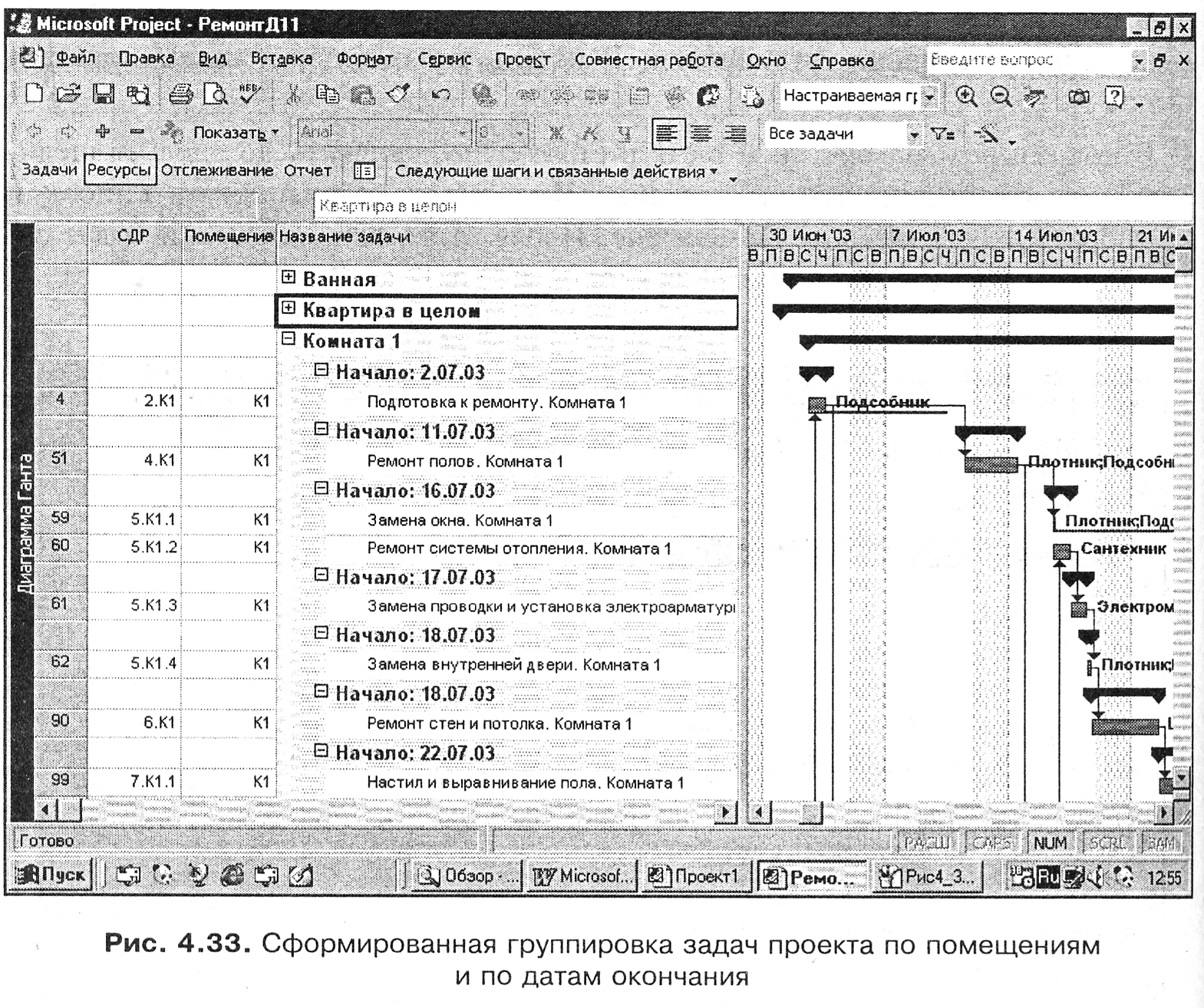Open Print Preview icon

[216, 94]
